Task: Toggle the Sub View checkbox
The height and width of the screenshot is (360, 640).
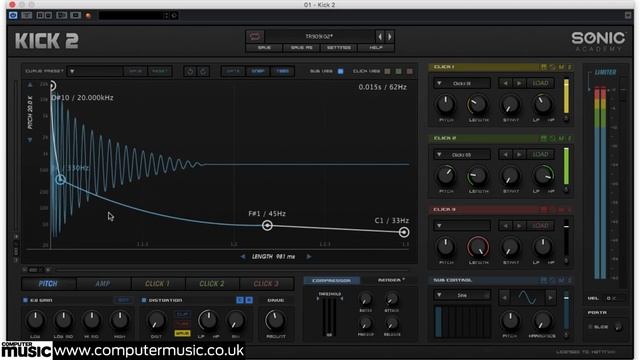Action: pos(340,71)
